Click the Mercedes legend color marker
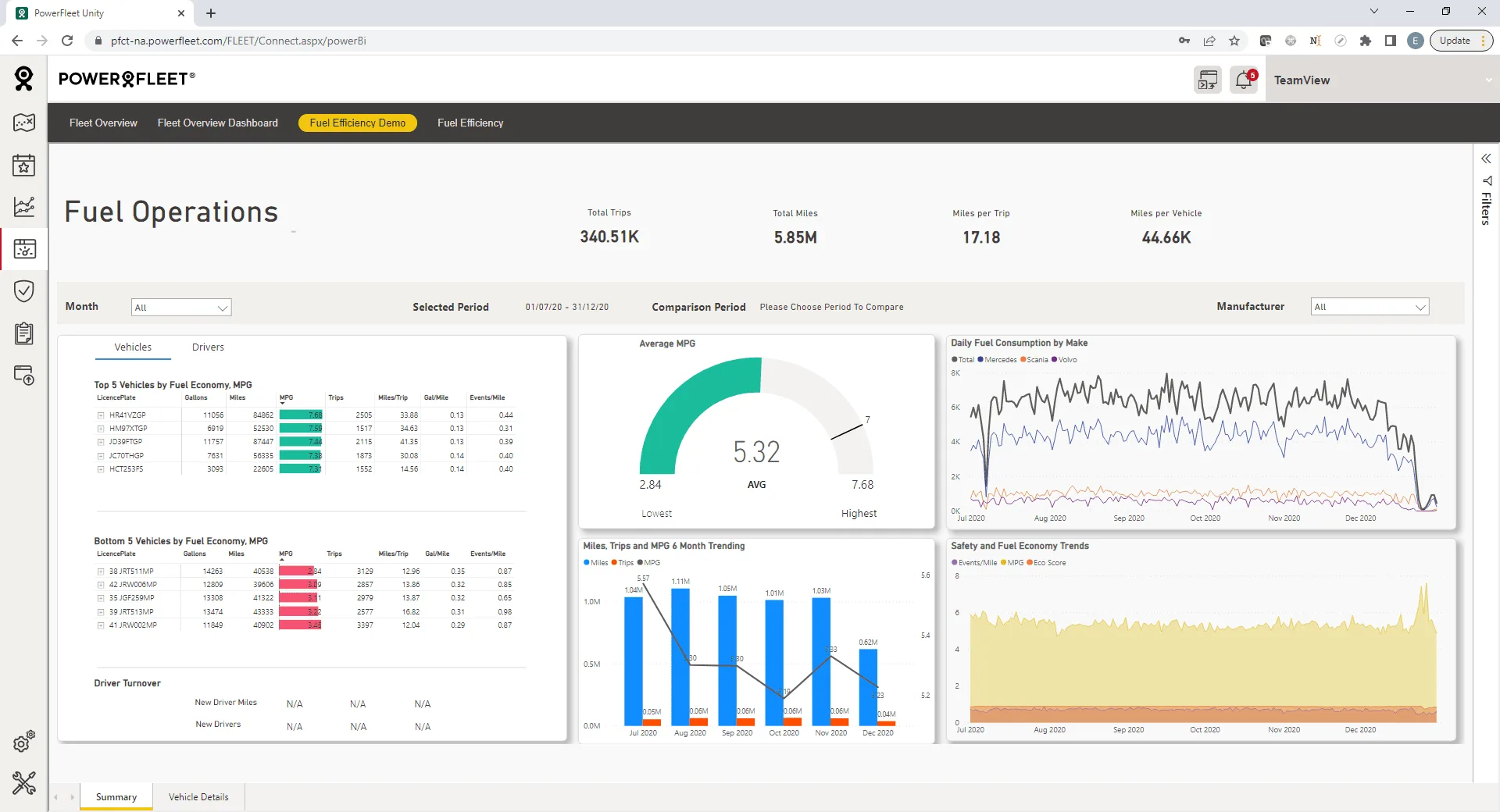 click(980, 360)
